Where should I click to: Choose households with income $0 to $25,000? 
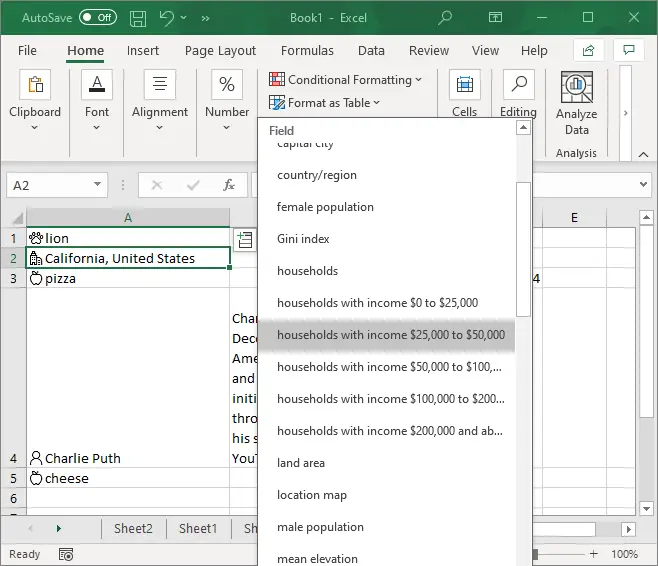386,303
